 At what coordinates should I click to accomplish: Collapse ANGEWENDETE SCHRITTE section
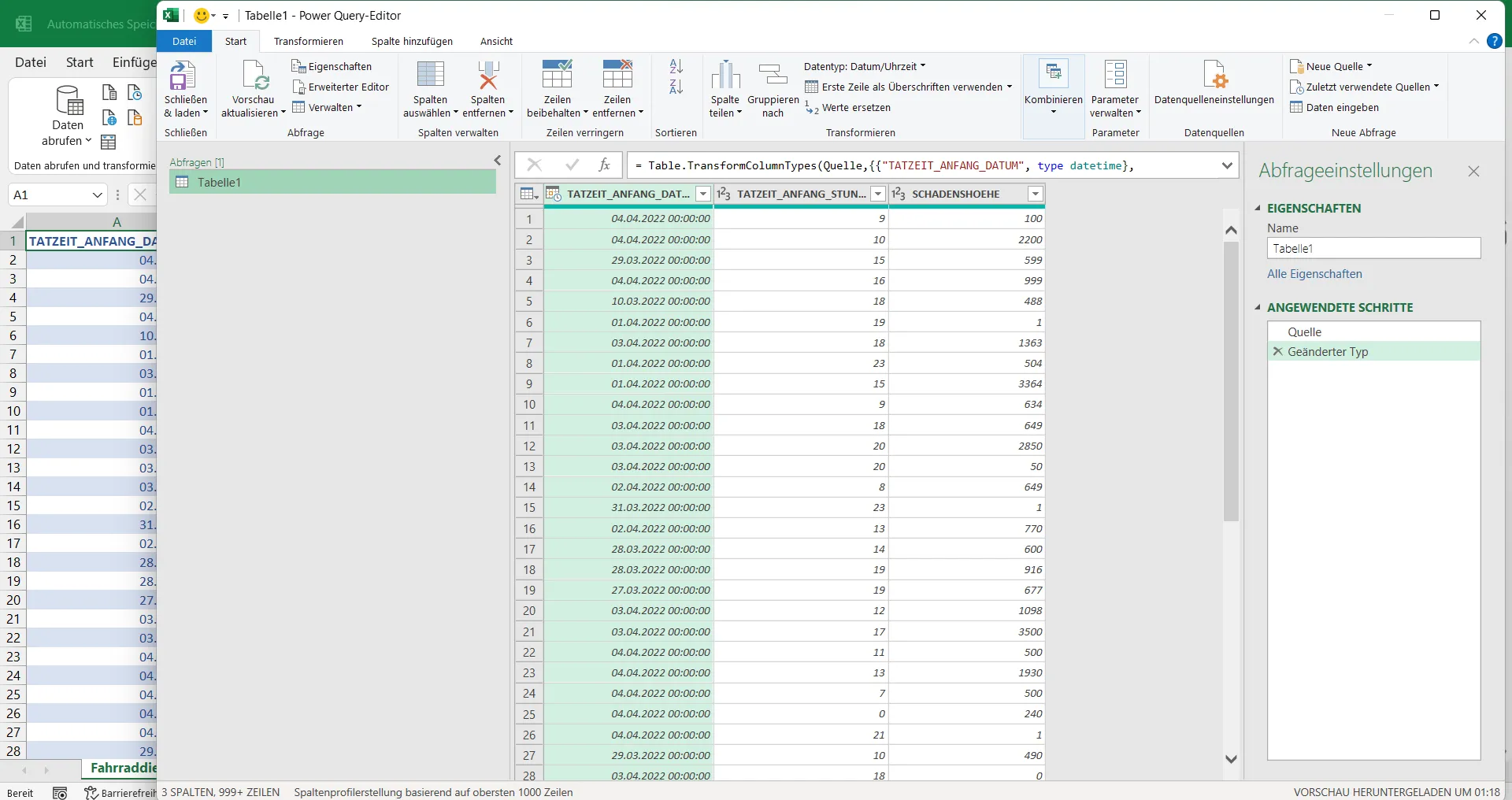click(1258, 308)
